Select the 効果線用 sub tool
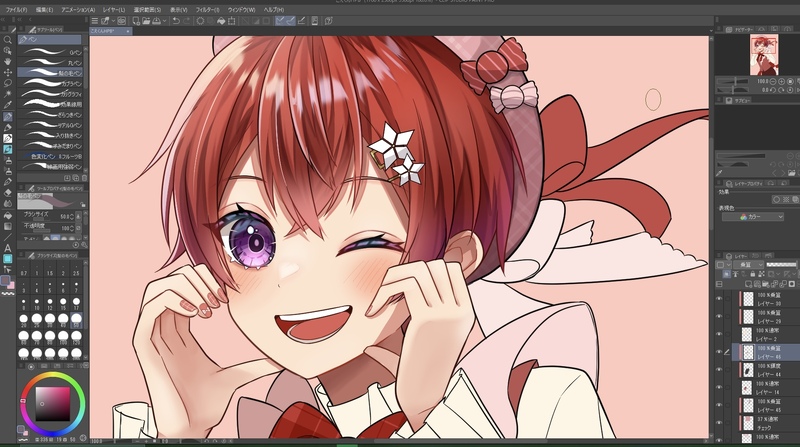The image size is (800, 447). (x=51, y=104)
